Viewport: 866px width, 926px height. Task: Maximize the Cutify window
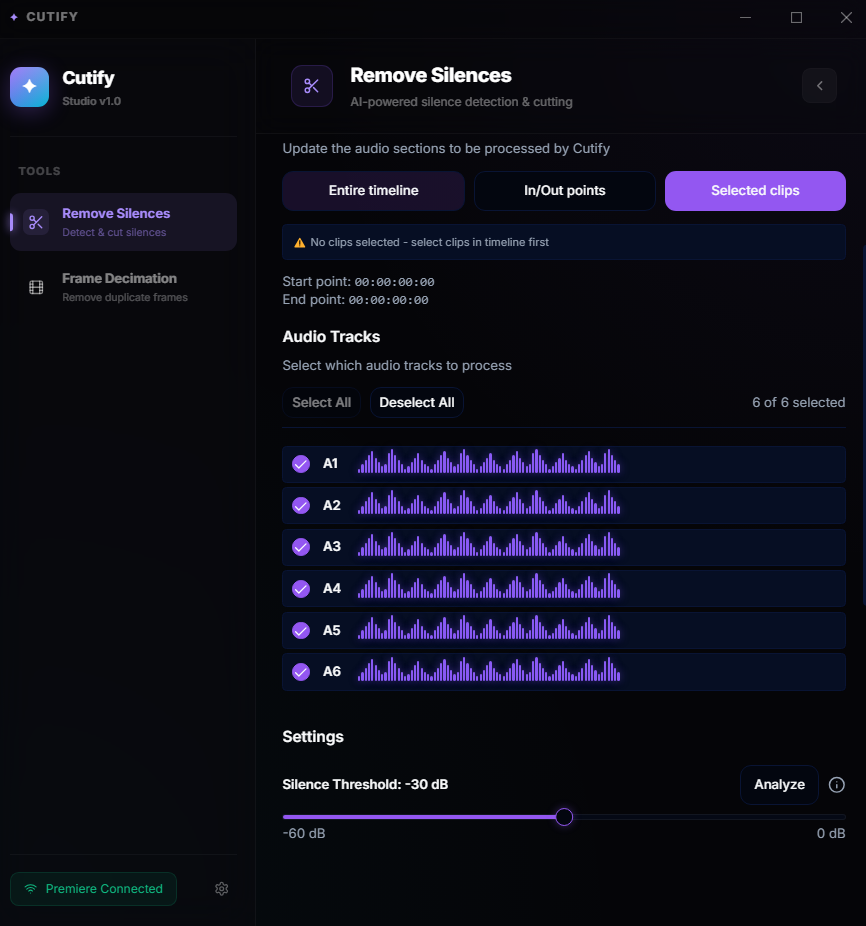[x=796, y=18]
